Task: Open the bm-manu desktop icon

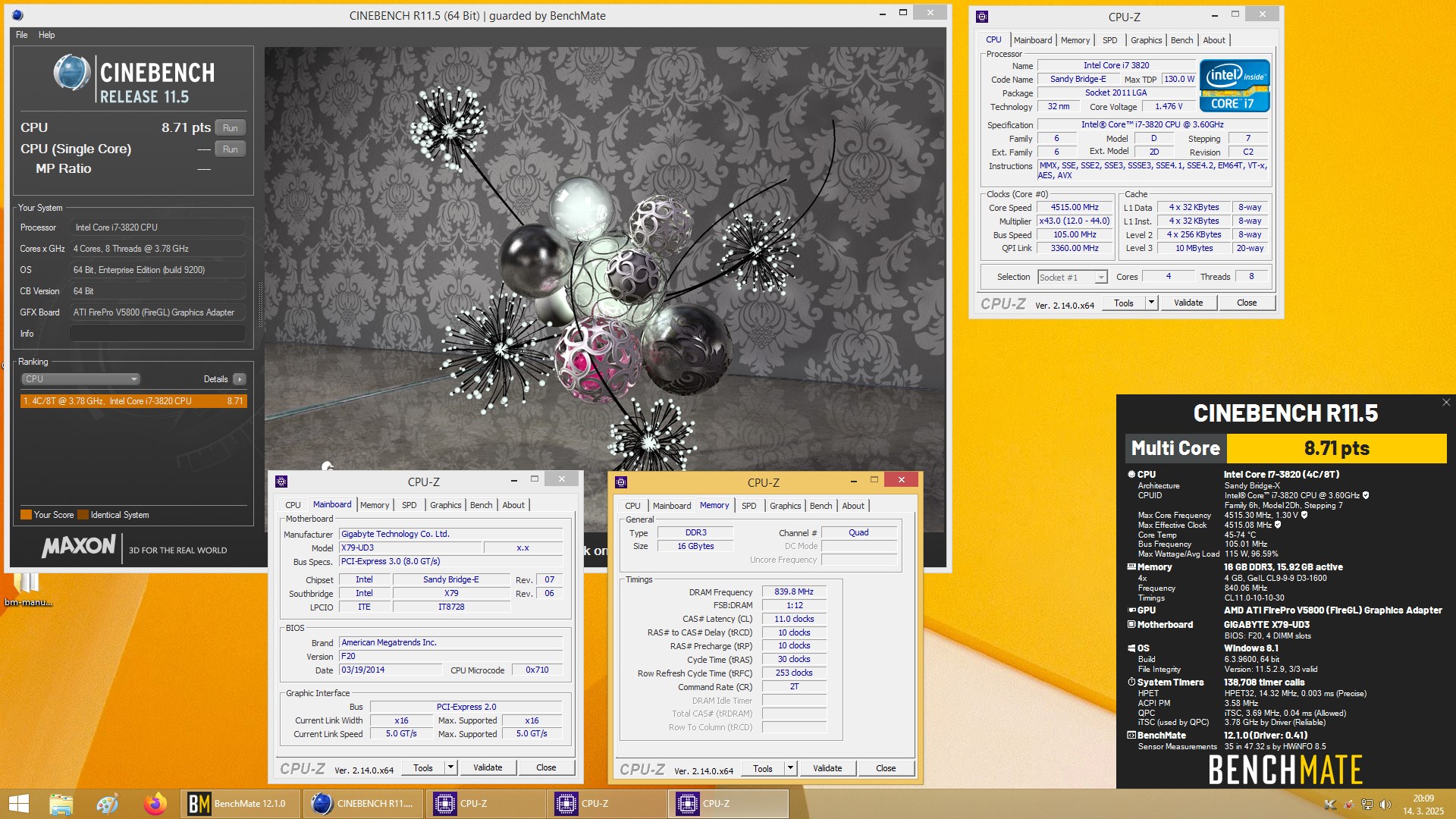Action: tap(28, 590)
